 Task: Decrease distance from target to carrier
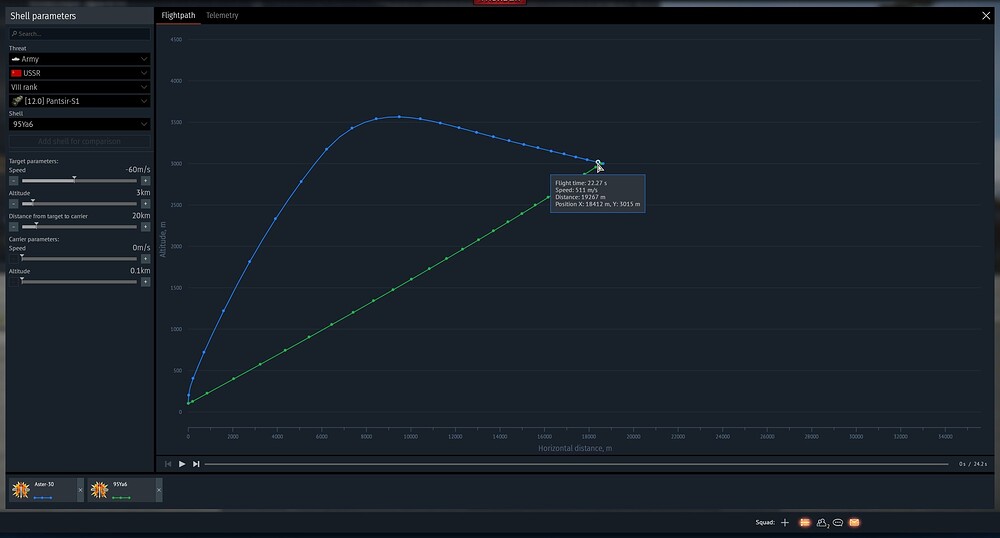[13, 227]
